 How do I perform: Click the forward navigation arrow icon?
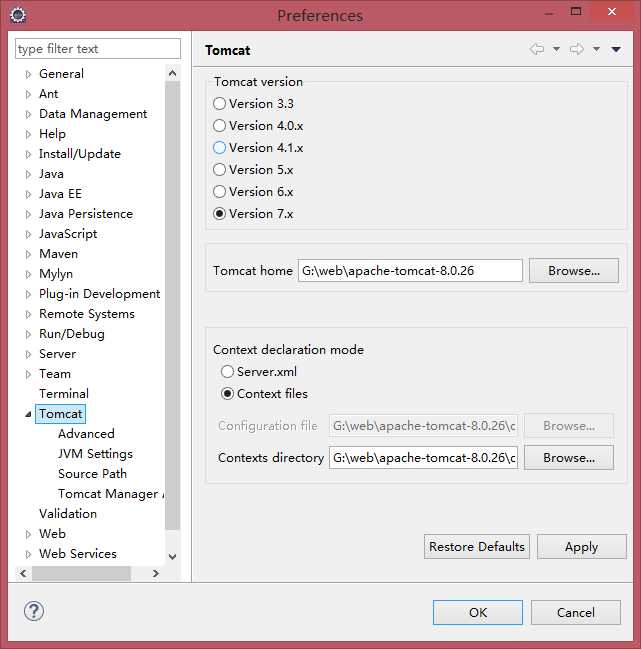point(576,49)
